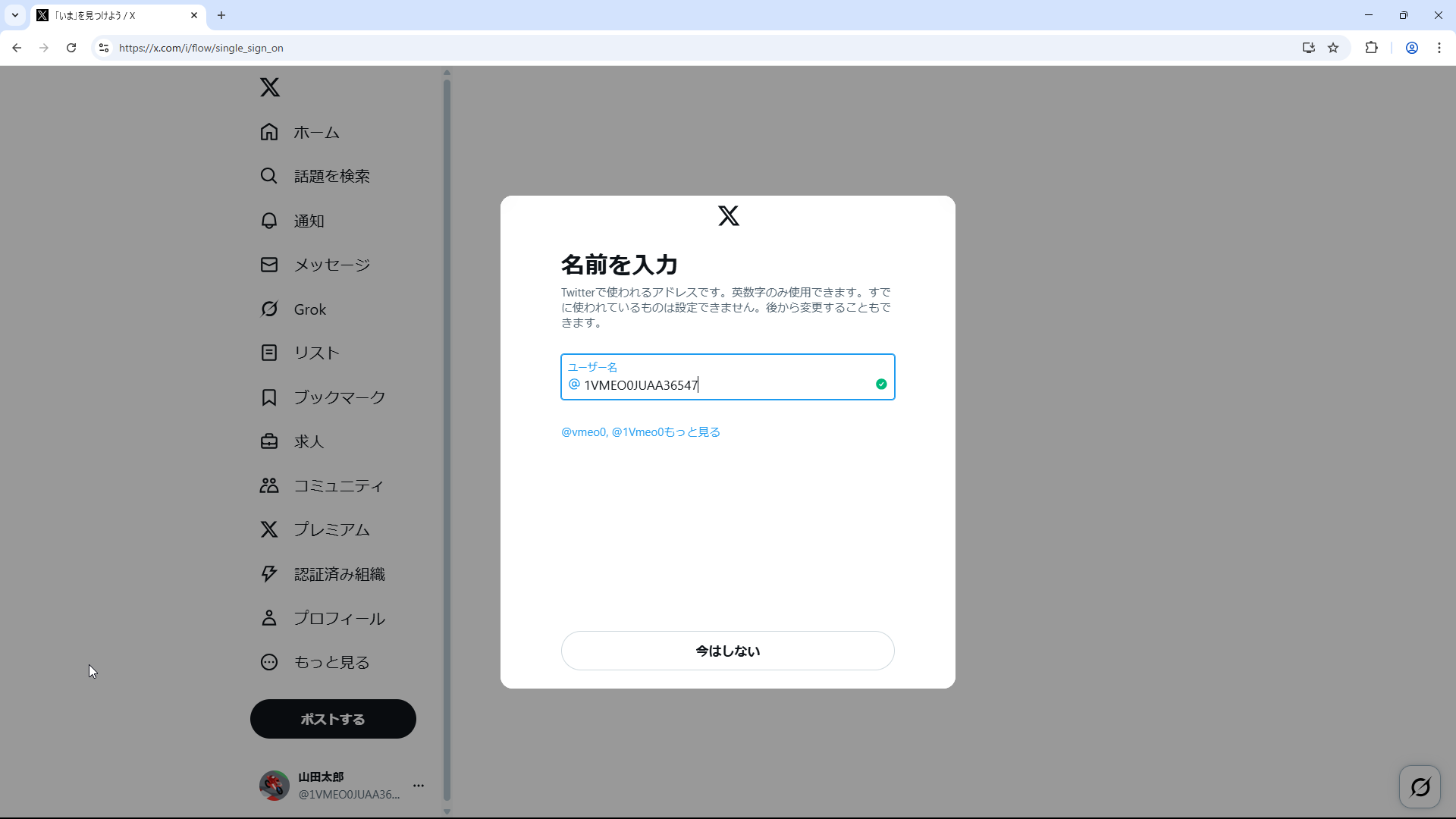
Task: Open the Chrome profile icon
Action: click(1412, 48)
